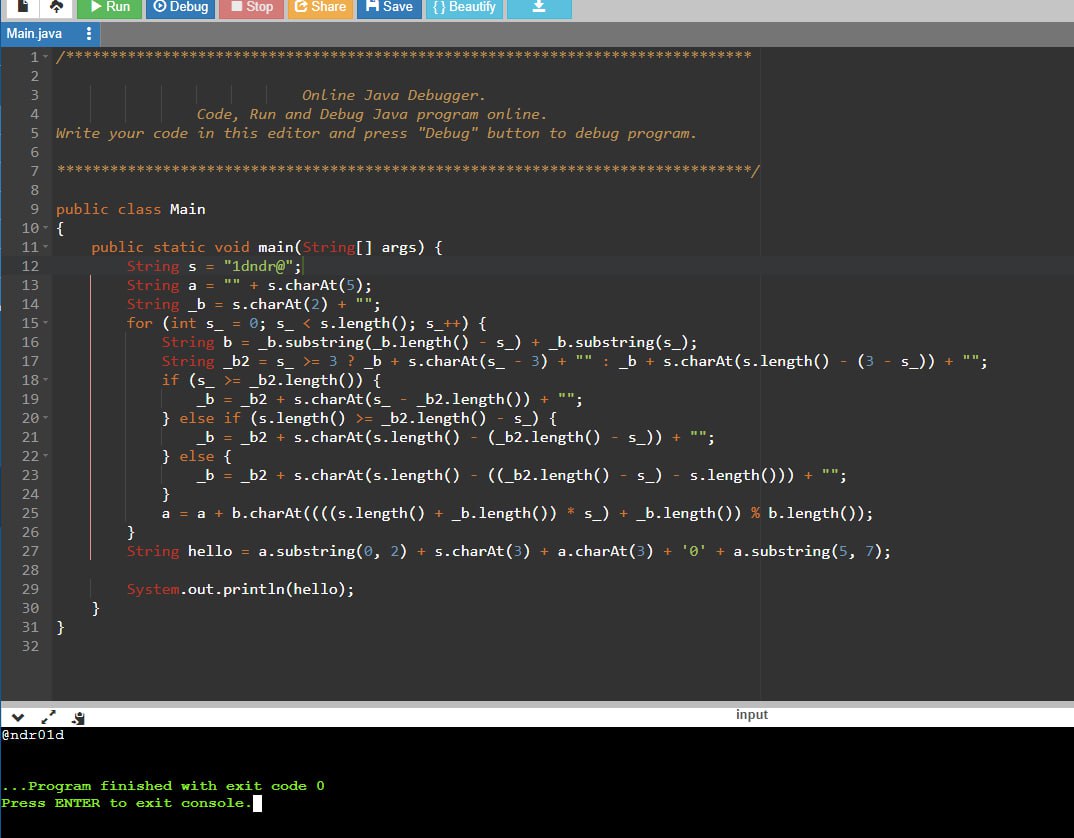Click 'public class Main' text
The height and width of the screenshot is (838, 1074).
[x=131, y=209]
